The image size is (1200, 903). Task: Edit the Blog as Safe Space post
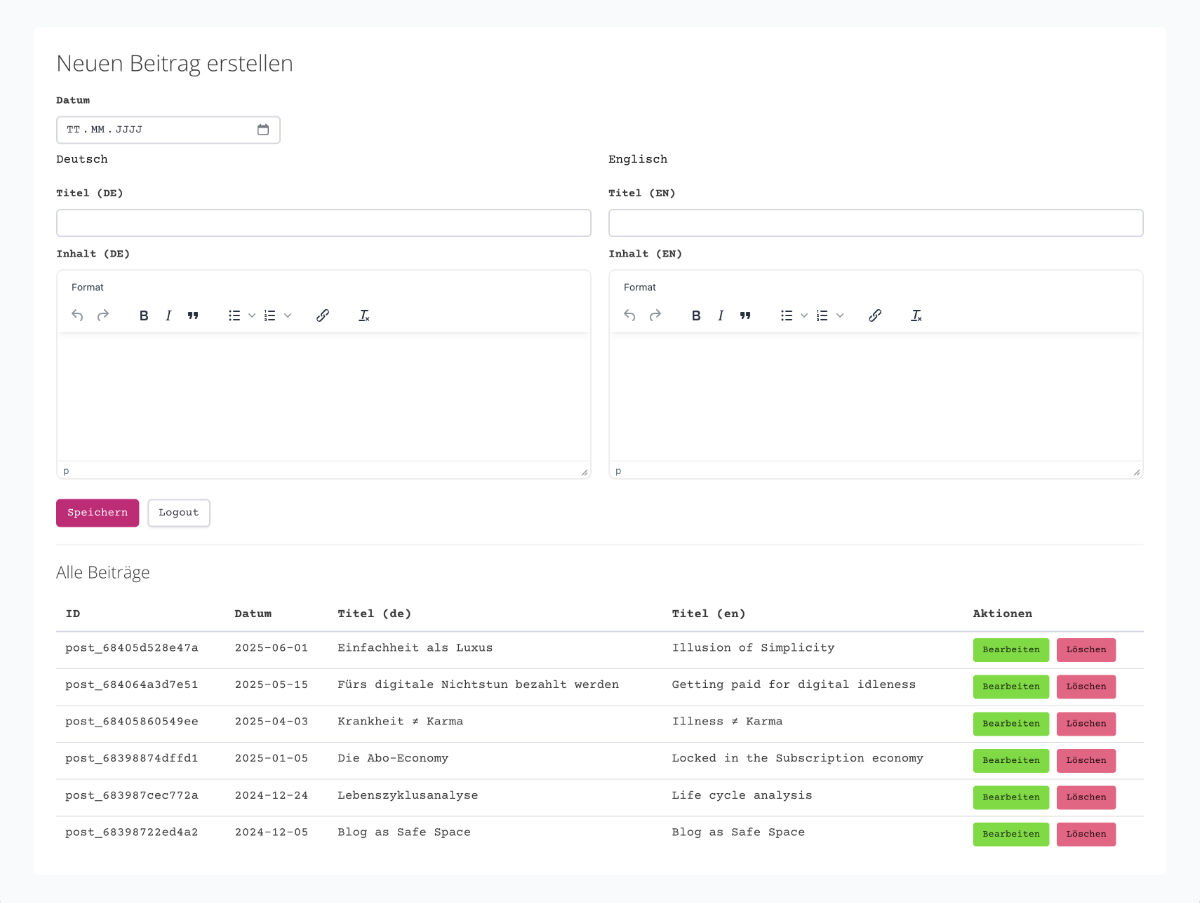1011,834
